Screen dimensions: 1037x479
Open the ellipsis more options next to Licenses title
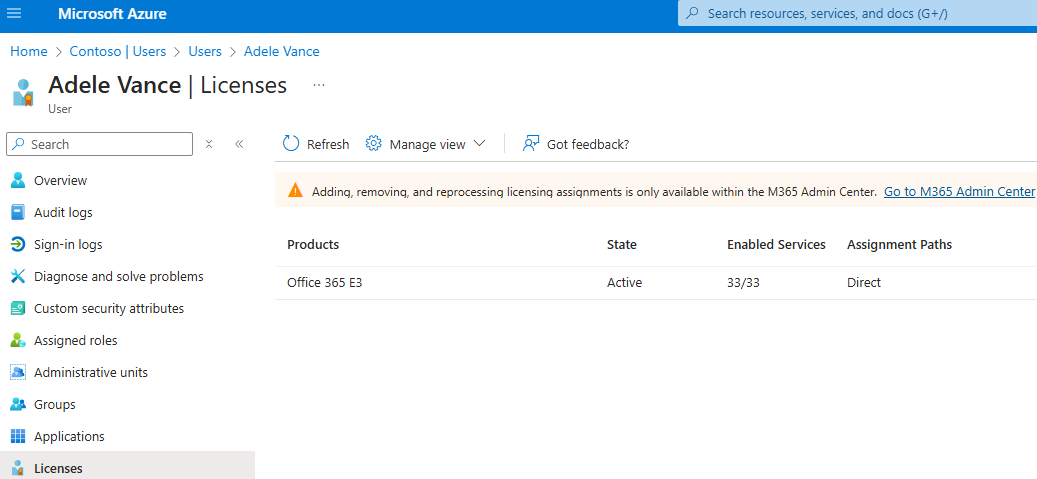[319, 85]
